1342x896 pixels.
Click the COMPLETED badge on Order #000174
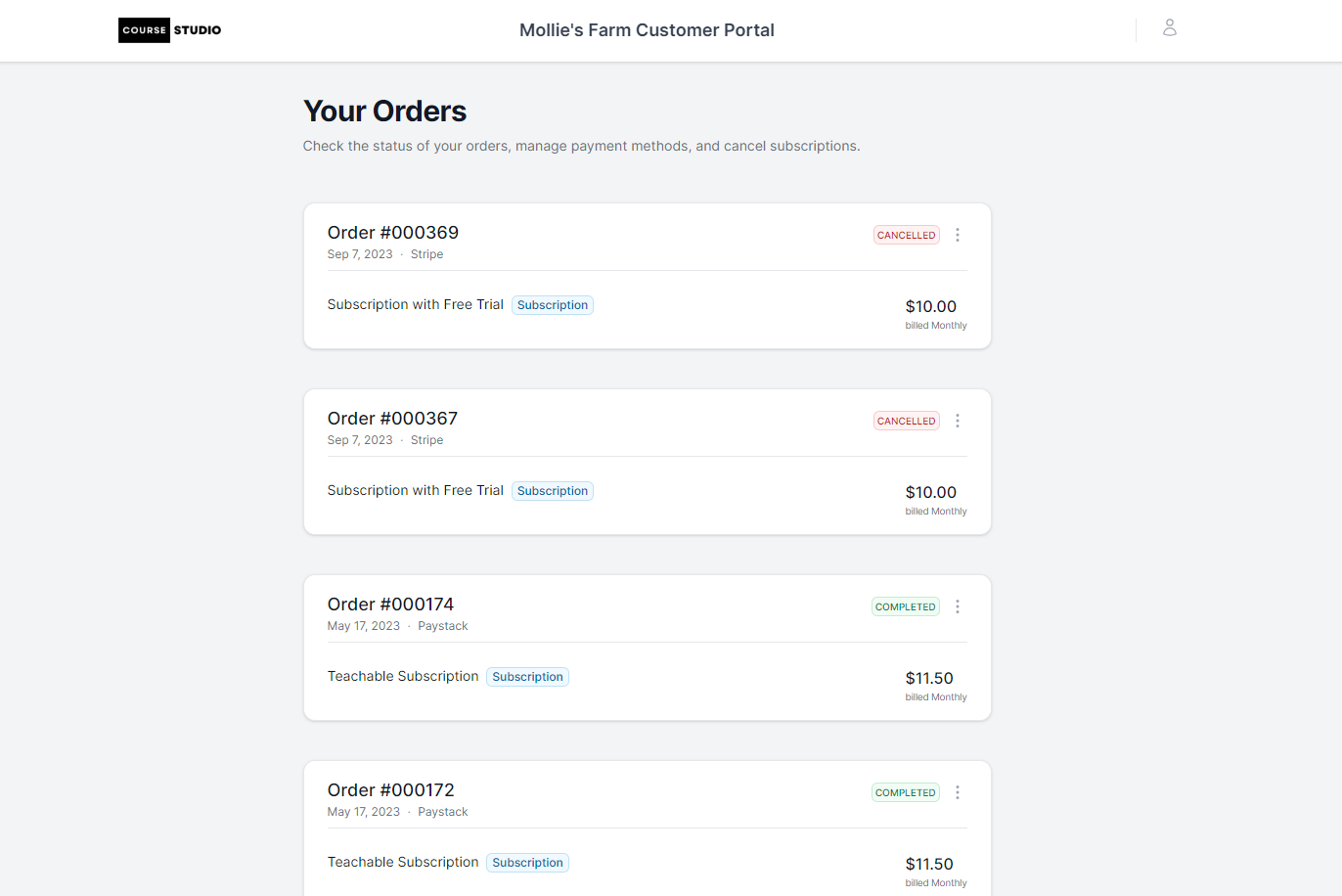click(x=905, y=606)
